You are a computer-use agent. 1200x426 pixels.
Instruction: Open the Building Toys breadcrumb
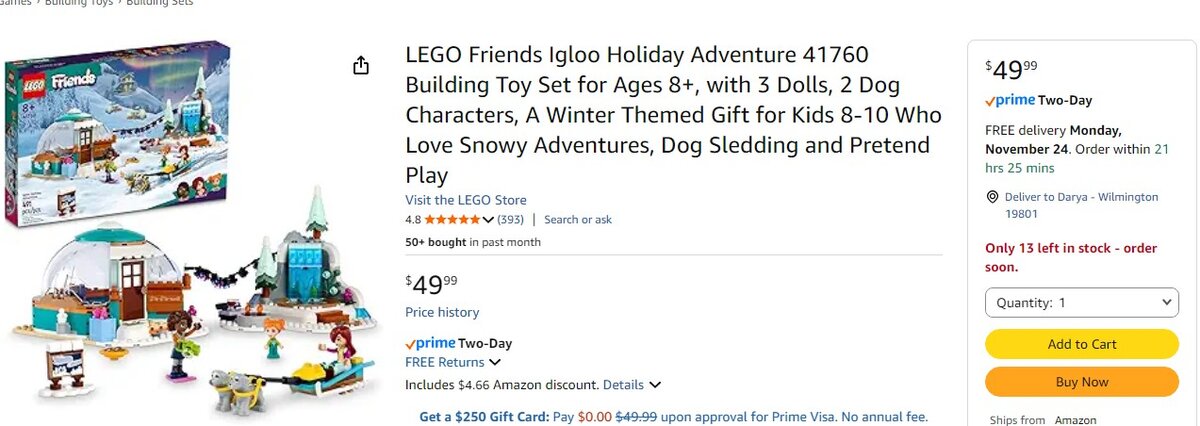click(78, 3)
